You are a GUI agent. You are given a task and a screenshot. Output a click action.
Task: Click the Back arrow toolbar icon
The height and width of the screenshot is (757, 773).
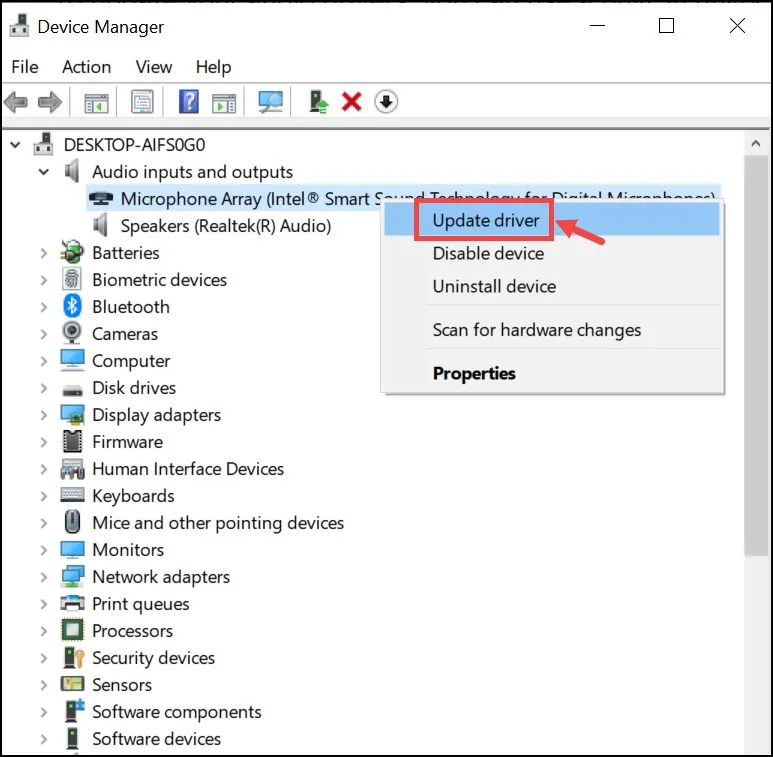15,103
